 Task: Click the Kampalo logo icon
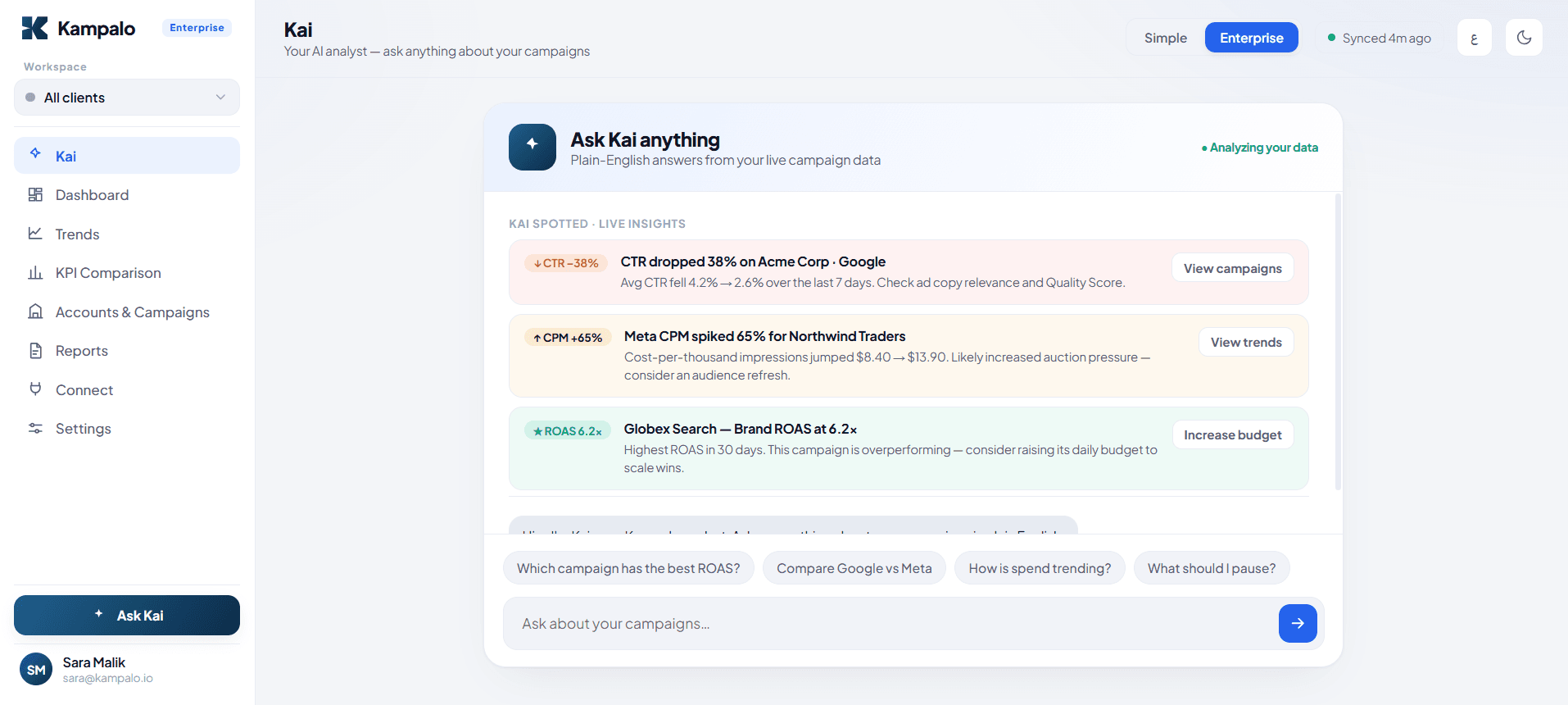click(34, 28)
